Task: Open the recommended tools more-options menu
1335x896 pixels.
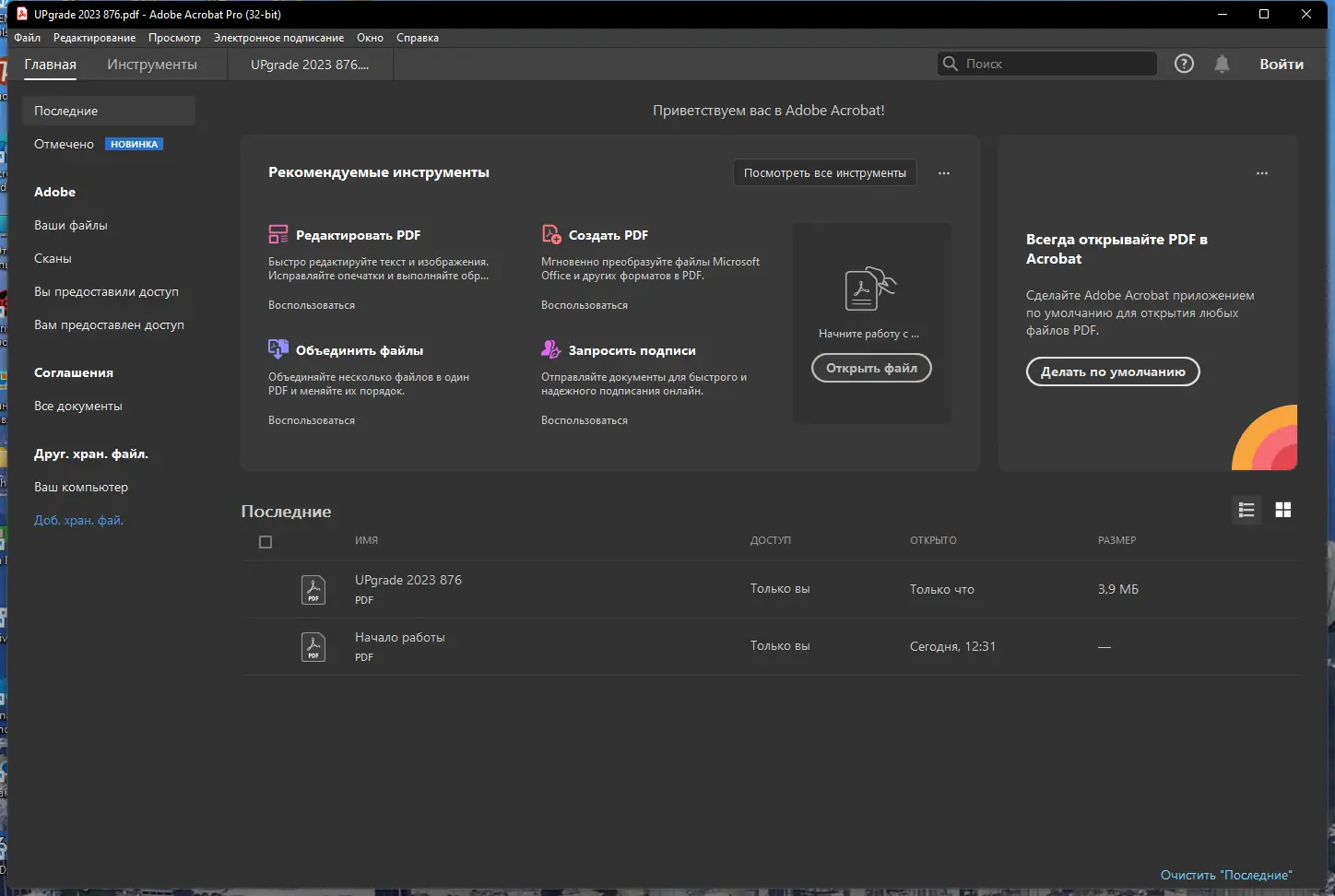Action: click(x=944, y=173)
